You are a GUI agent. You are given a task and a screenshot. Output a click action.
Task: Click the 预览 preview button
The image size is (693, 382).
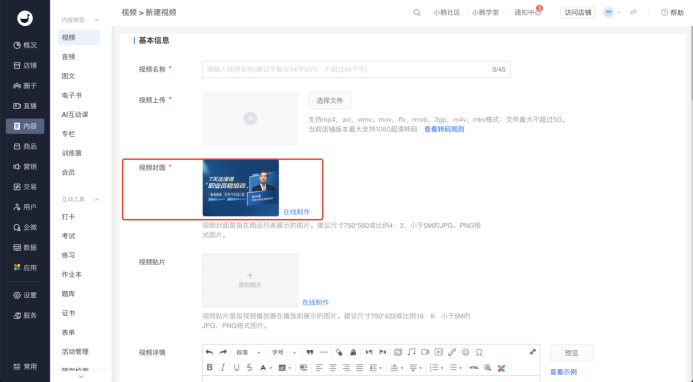click(571, 353)
